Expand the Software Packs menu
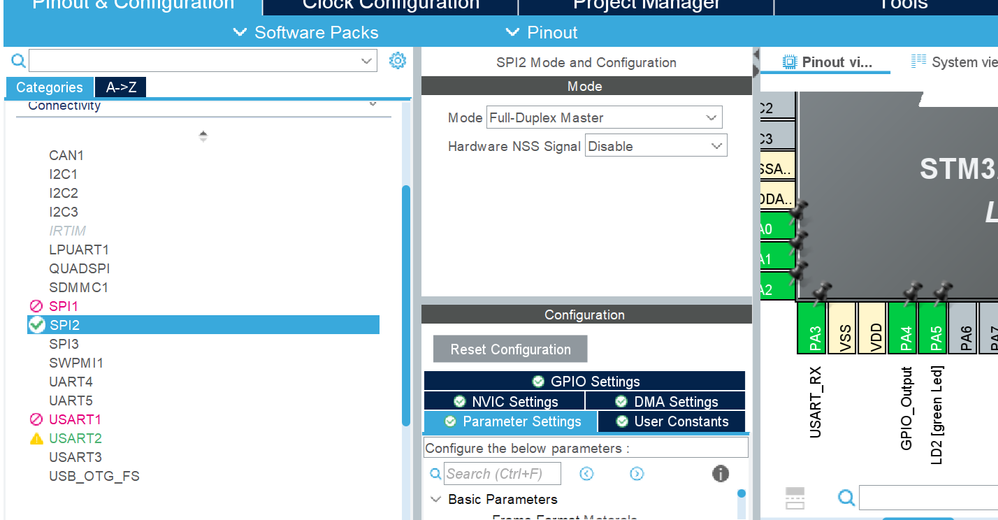 pyautogui.click(x=306, y=32)
